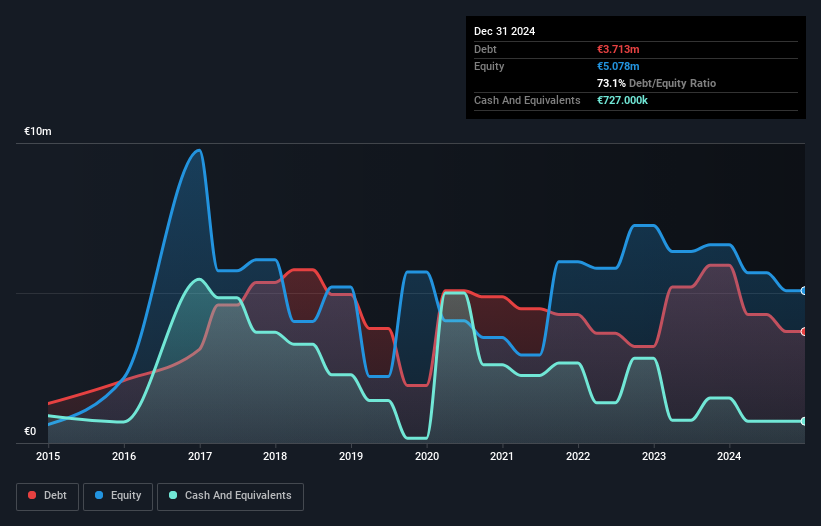Click the 2018 x-axis label
This screenshot has height=526, width=821.
point(275,456)
